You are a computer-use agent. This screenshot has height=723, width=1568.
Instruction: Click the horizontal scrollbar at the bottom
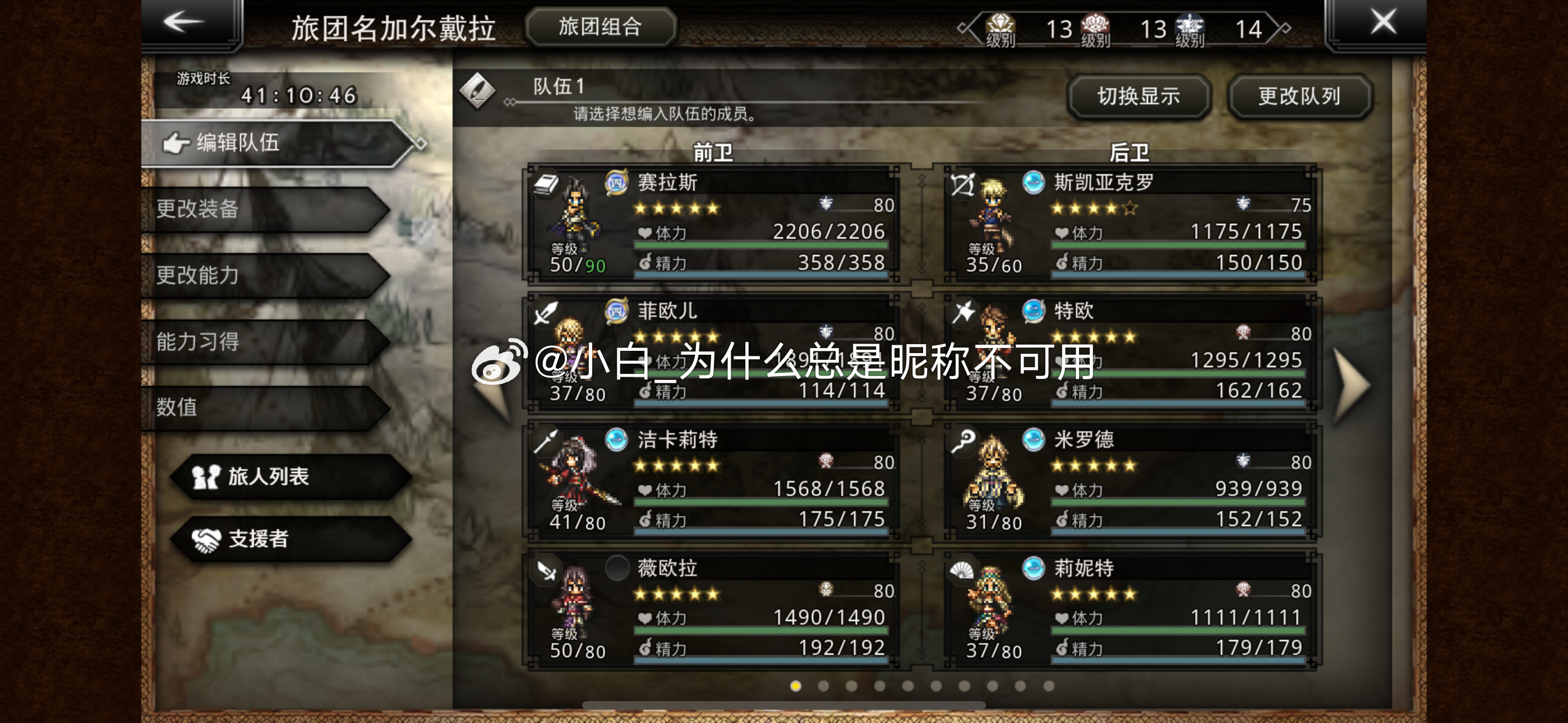point(783,705)
